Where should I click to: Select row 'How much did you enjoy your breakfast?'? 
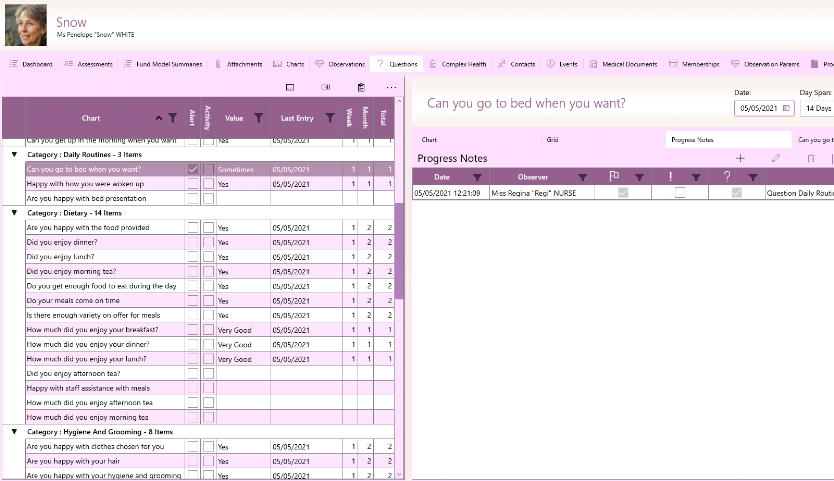coord(210,330)
